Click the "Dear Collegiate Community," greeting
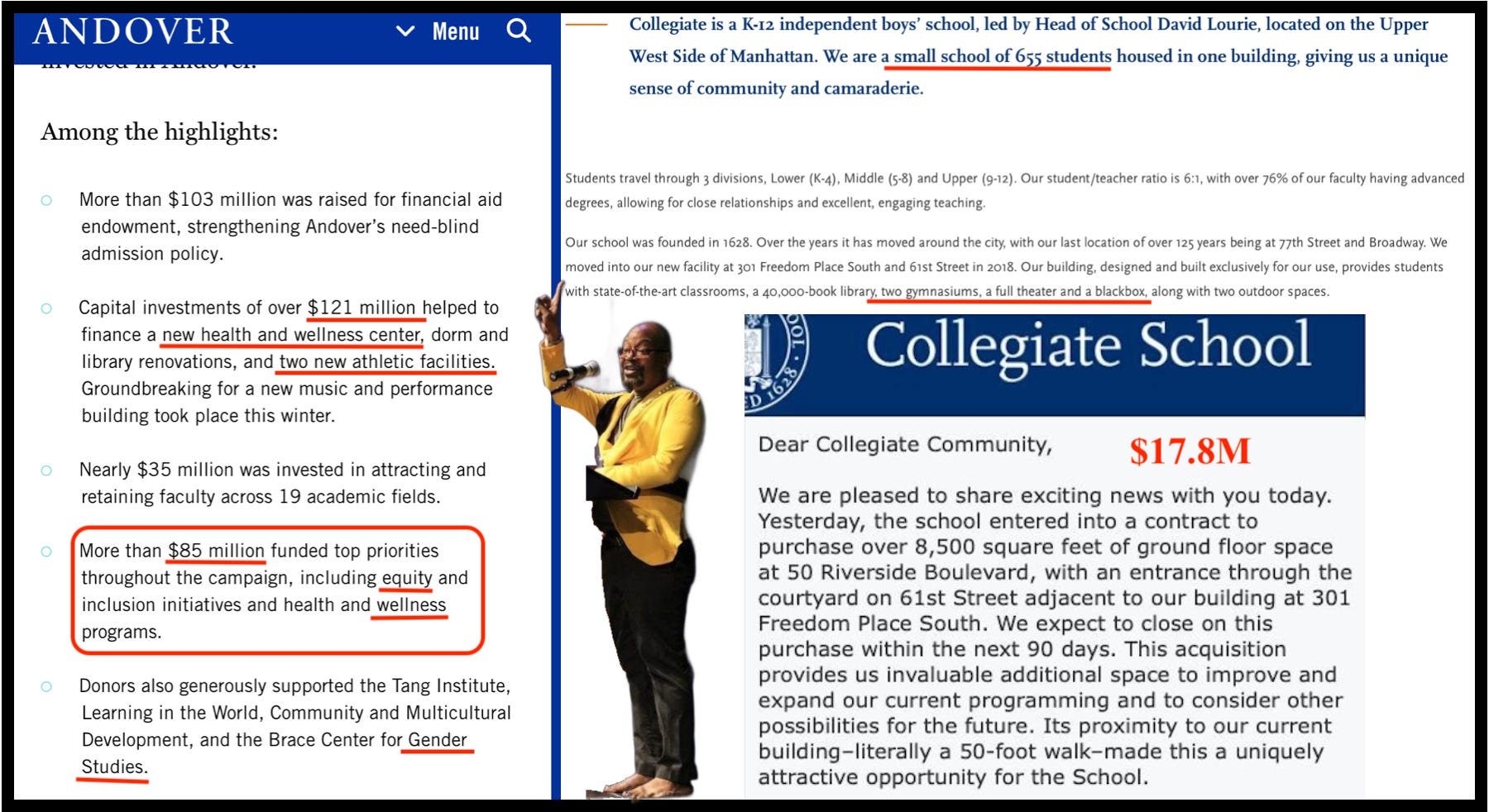Image resolution: width=1489 pixels, height=812 pixels. click(x=906, y=445)
